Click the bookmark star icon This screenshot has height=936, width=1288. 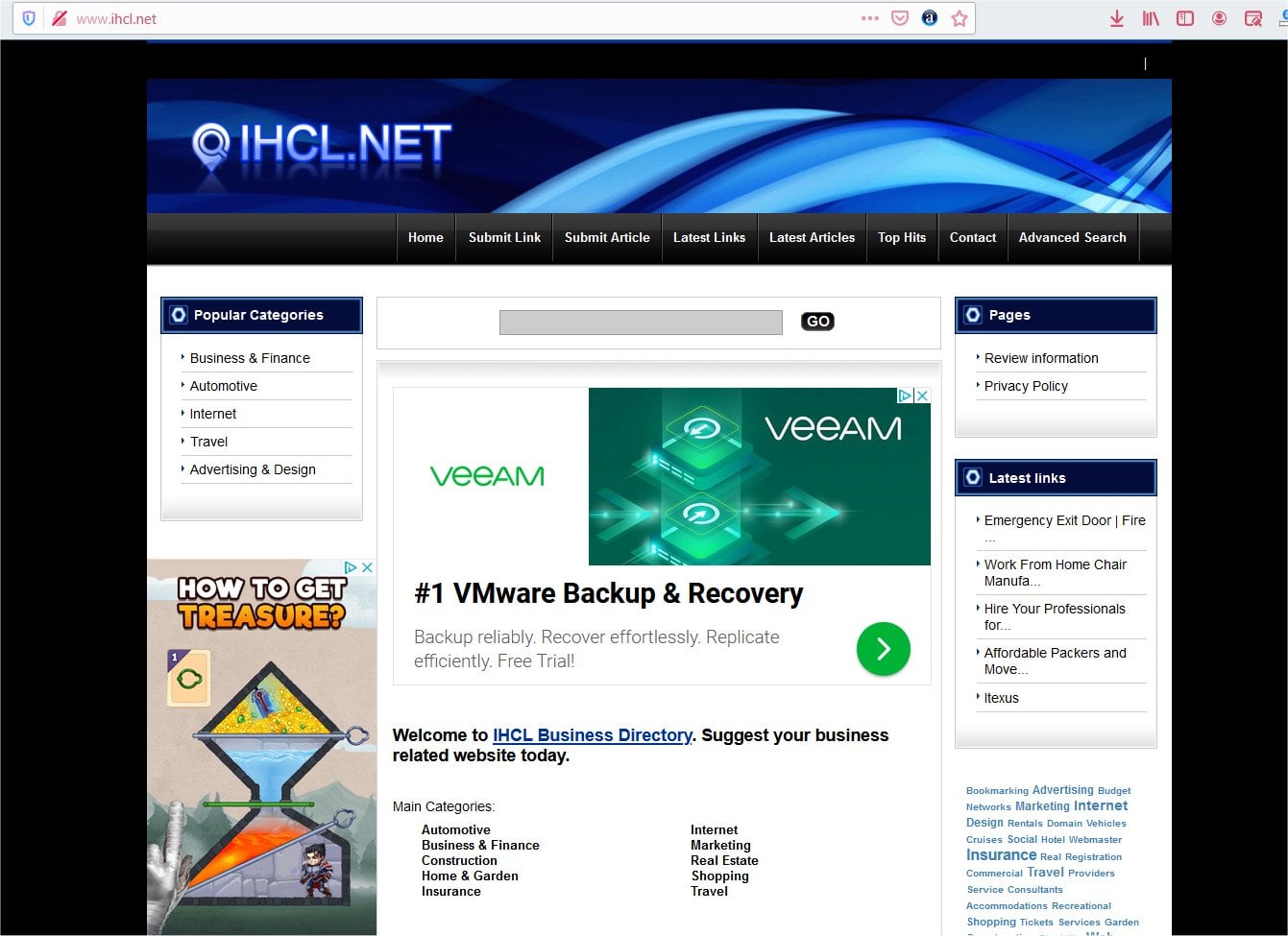959,18
